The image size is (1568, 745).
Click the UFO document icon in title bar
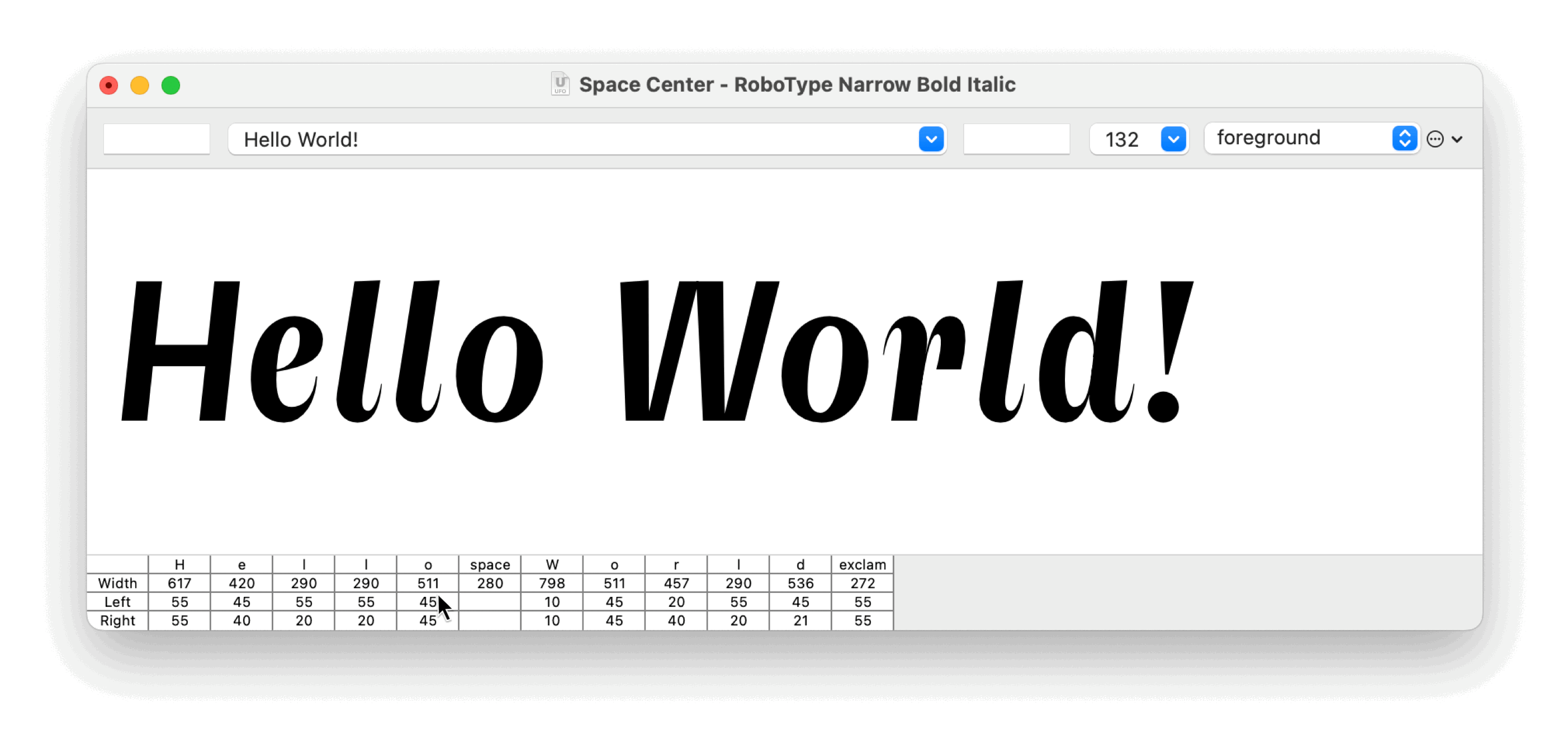coord(560,84)
